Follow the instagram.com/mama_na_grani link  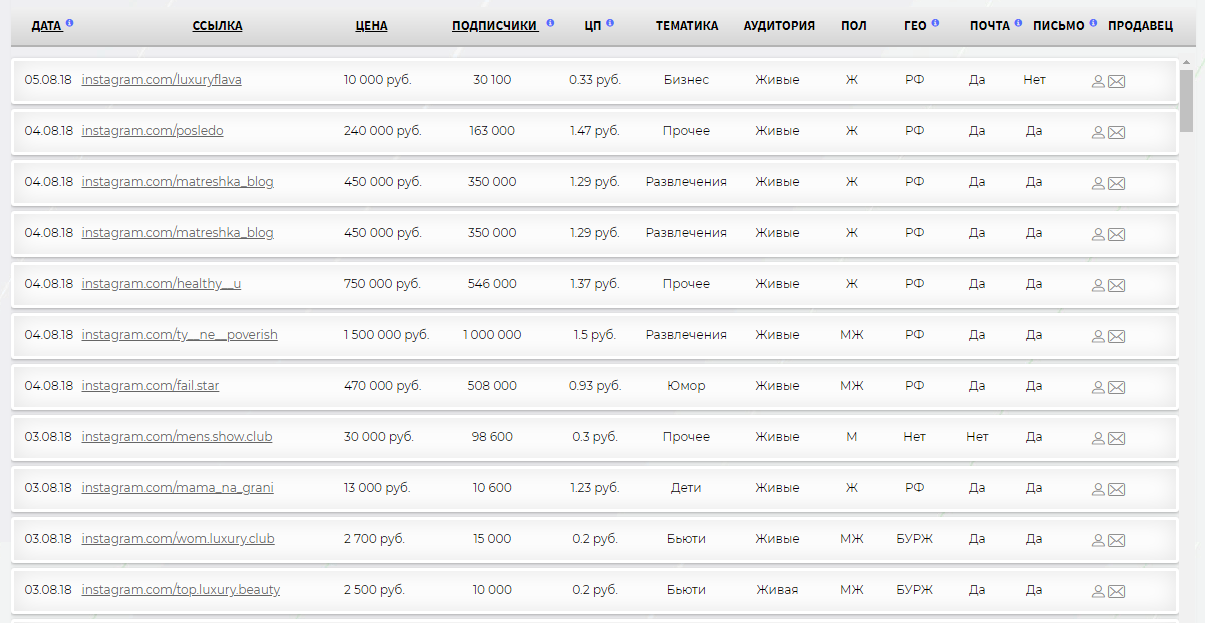coord(177,488)
